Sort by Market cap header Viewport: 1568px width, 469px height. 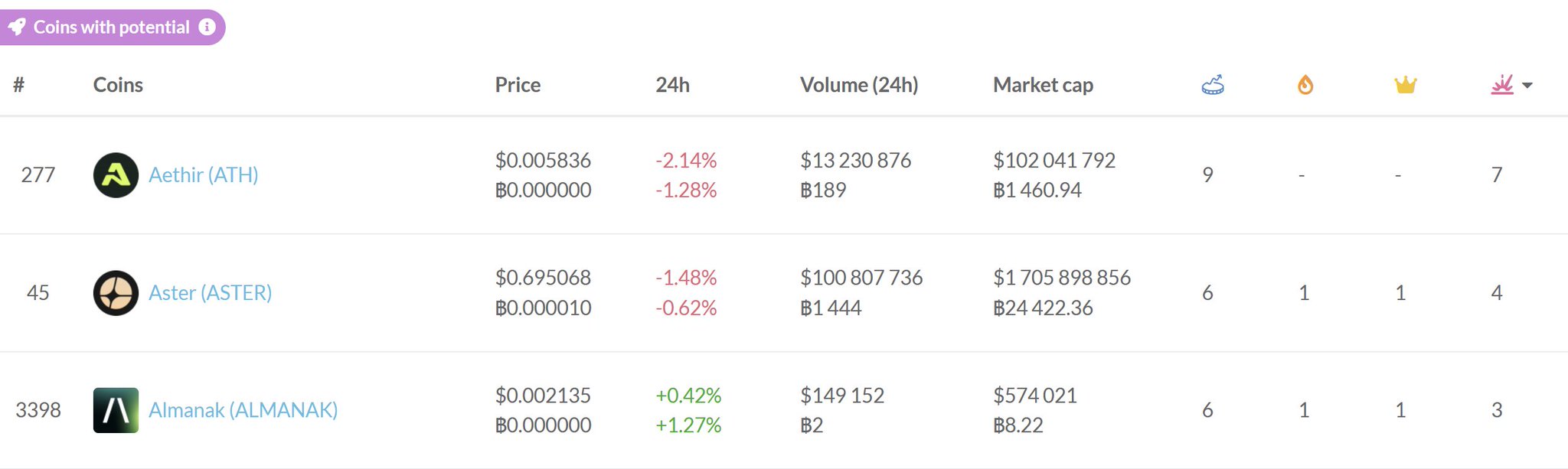coord(1043,85)
